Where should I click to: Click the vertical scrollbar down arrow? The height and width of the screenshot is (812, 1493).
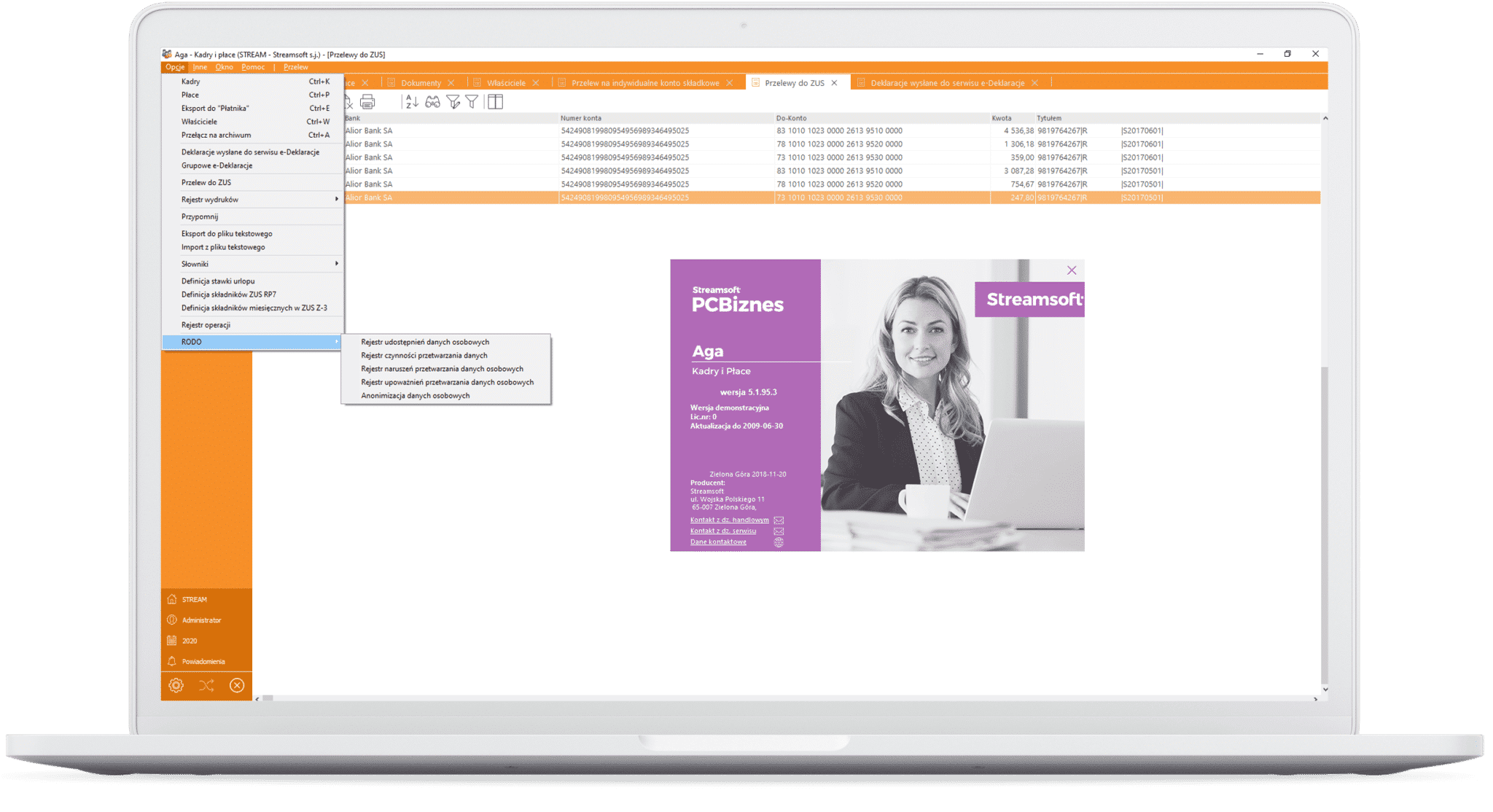click(x=1325, y=690)
